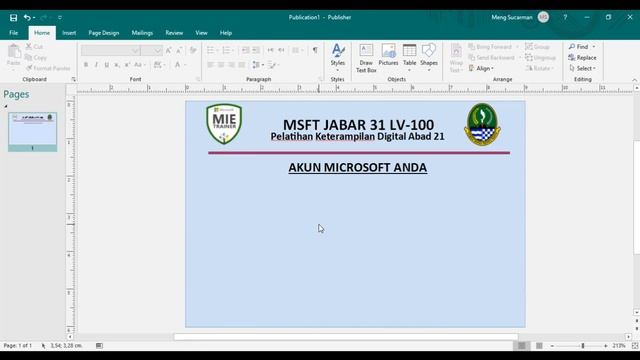Click the AKUN MICROSOFT ANDA heading
Image resolution: width=640 pixels, height=360 pixels.
(358, 168)
